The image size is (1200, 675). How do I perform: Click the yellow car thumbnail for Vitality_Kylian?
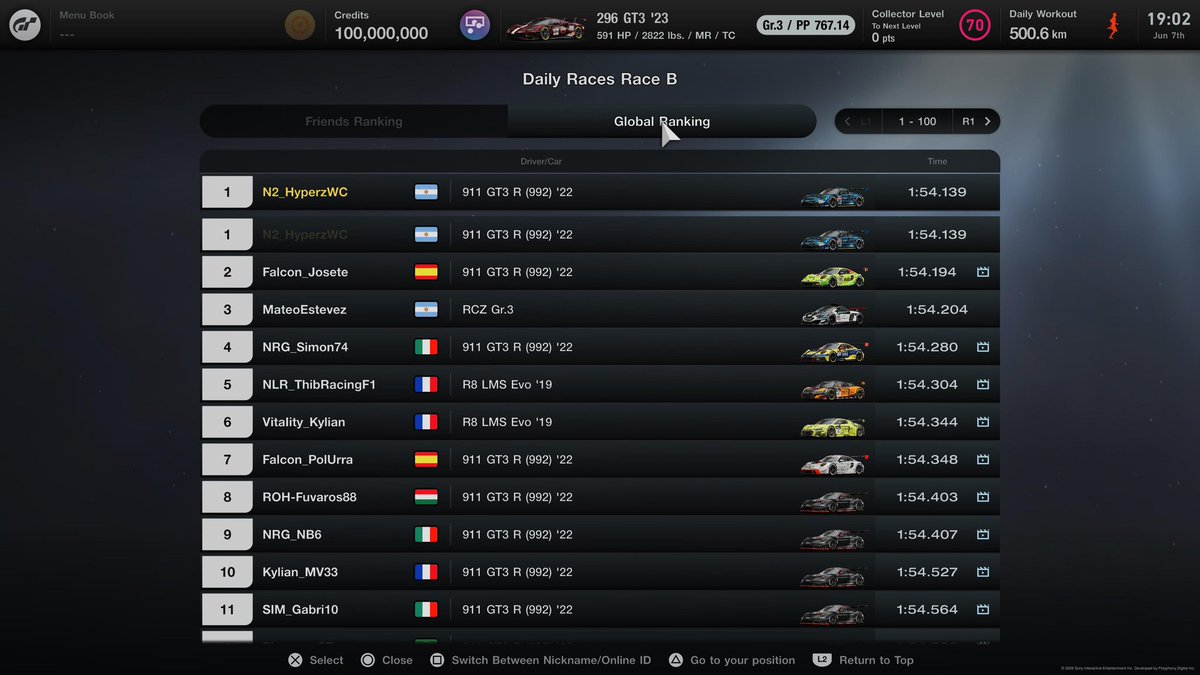point(832,425)
